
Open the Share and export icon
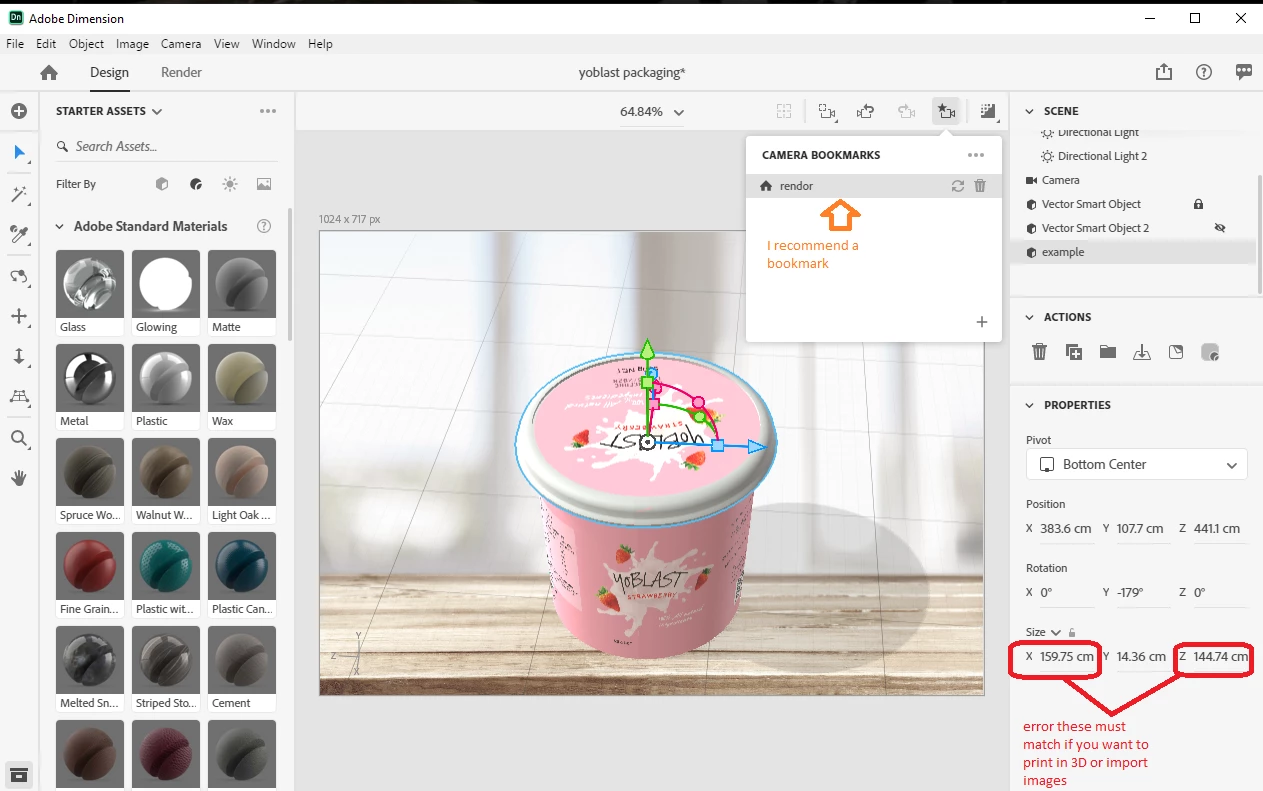point(1164,72)
